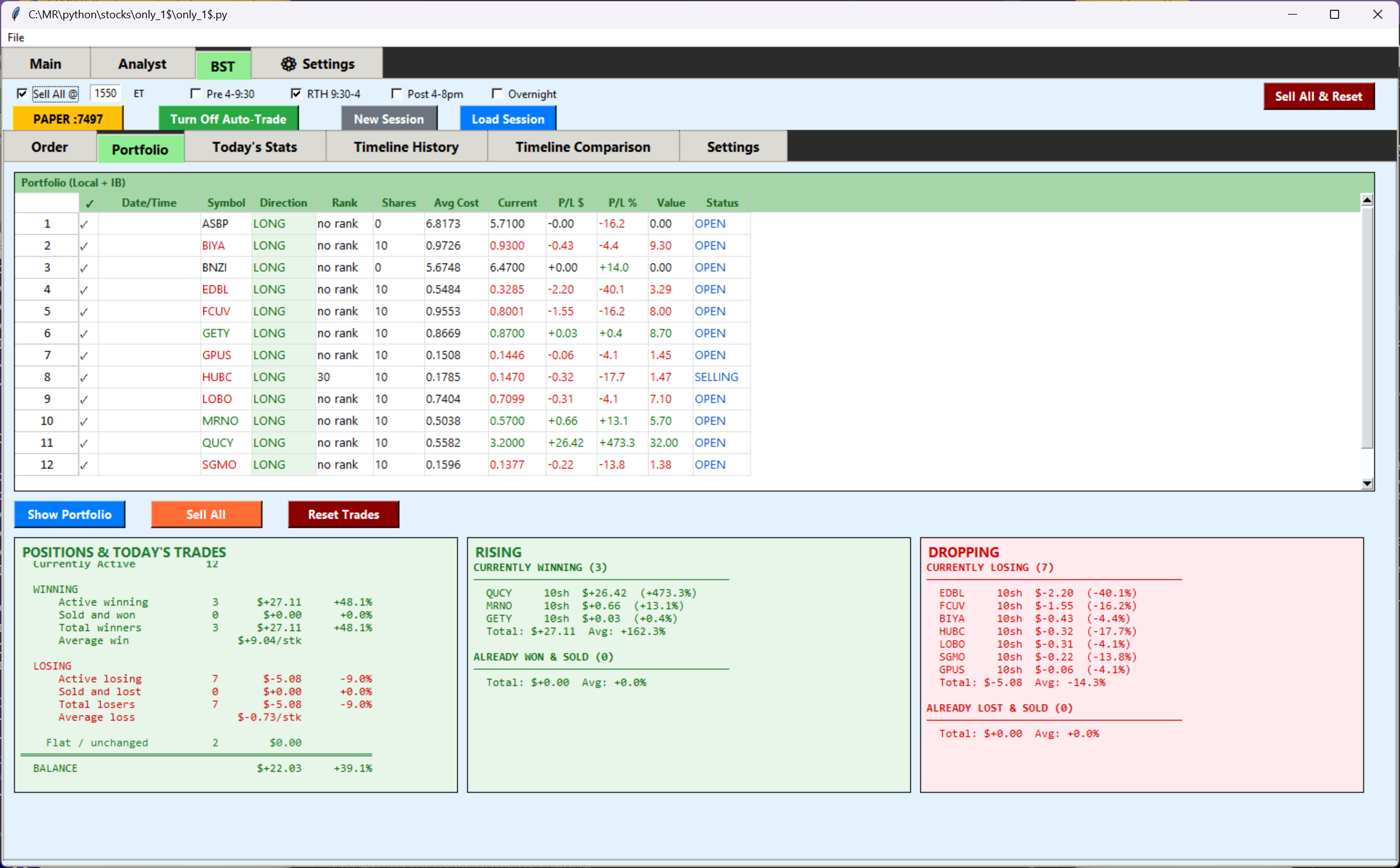Enable the Post 4-8pm checkbox

396,93
